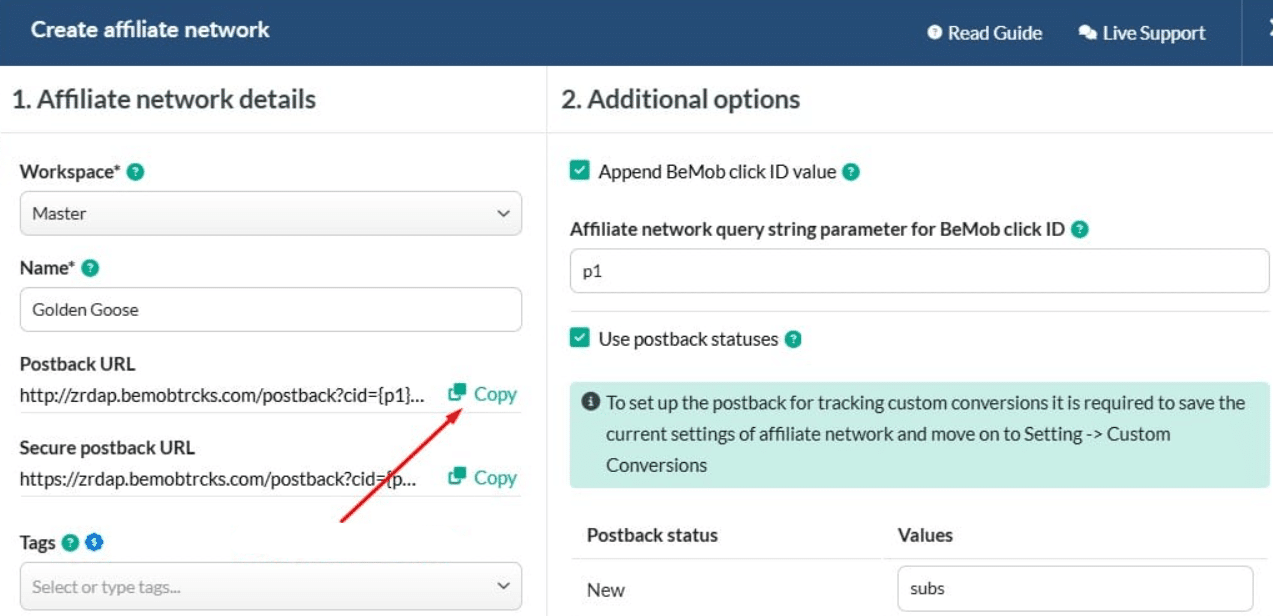Click help icon beside Use postback statuses
Image resolution: width=1273 pixels, height=616 pixels.
tap(793, 339)
